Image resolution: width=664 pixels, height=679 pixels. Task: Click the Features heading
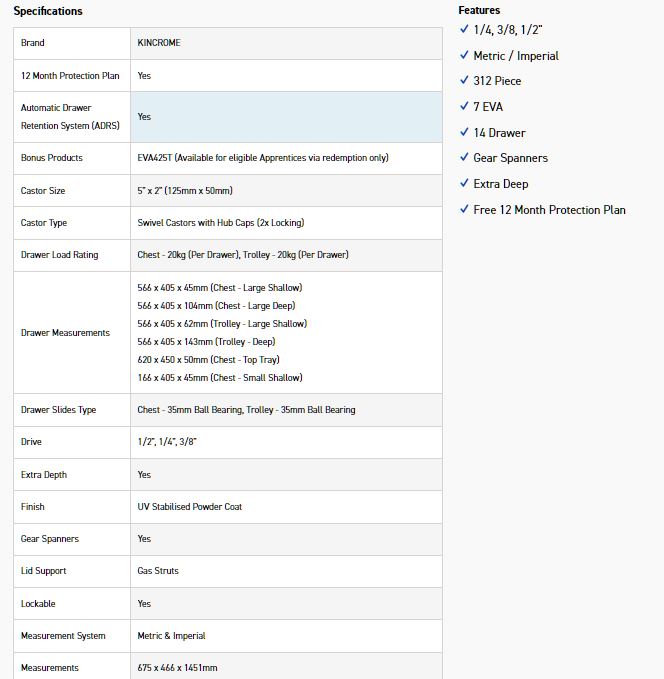(x=479, y=10)
